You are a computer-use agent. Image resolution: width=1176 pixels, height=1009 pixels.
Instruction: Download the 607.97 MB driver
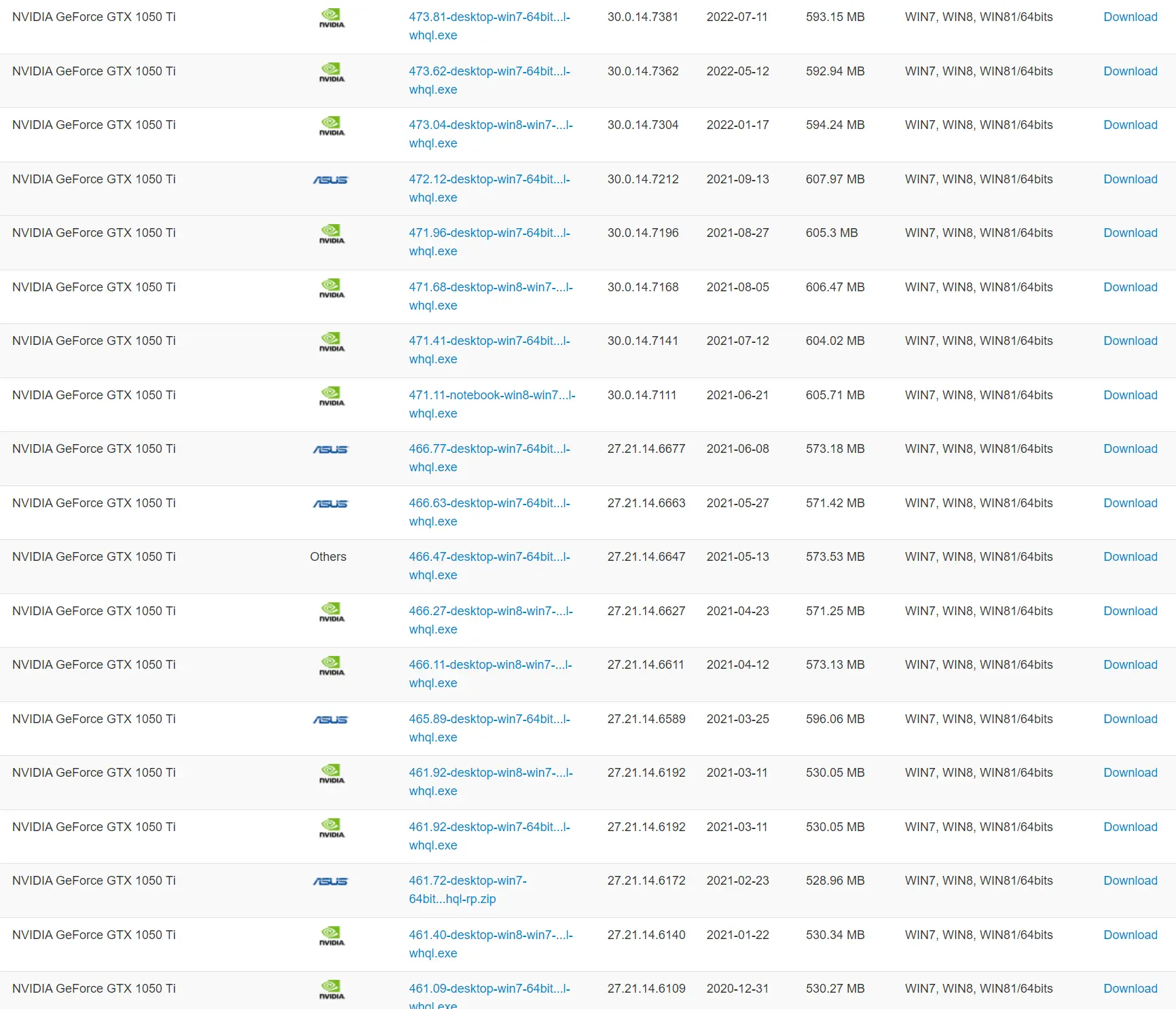(1130, 179)
